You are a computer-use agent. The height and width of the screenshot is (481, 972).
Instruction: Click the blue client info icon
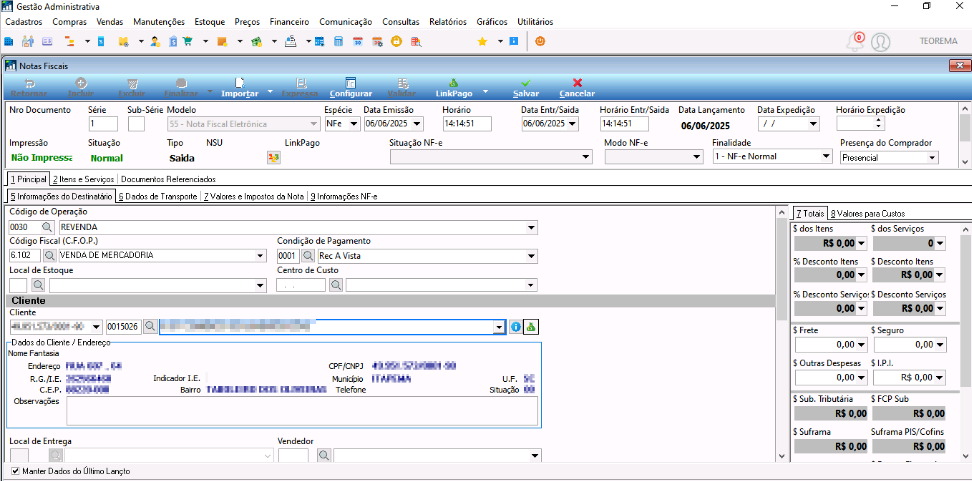516,327
